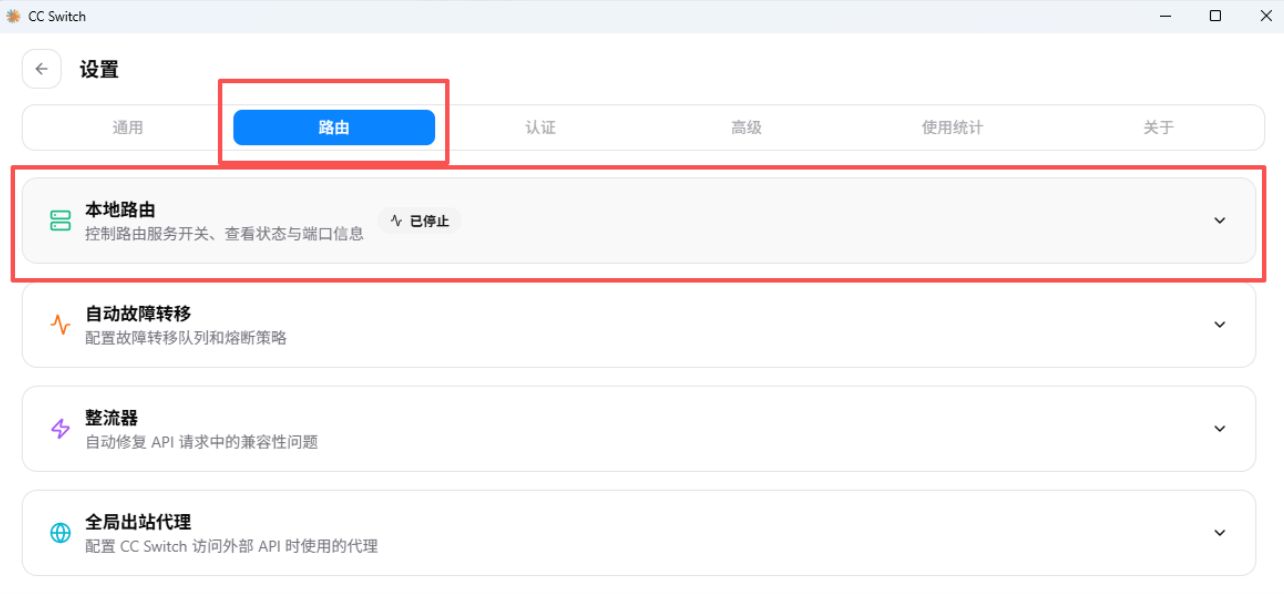This screenshot has width=1284, height=594.
Task: Expand the 全局出站代理 section chevron
Action: (x=1219, y=533)
